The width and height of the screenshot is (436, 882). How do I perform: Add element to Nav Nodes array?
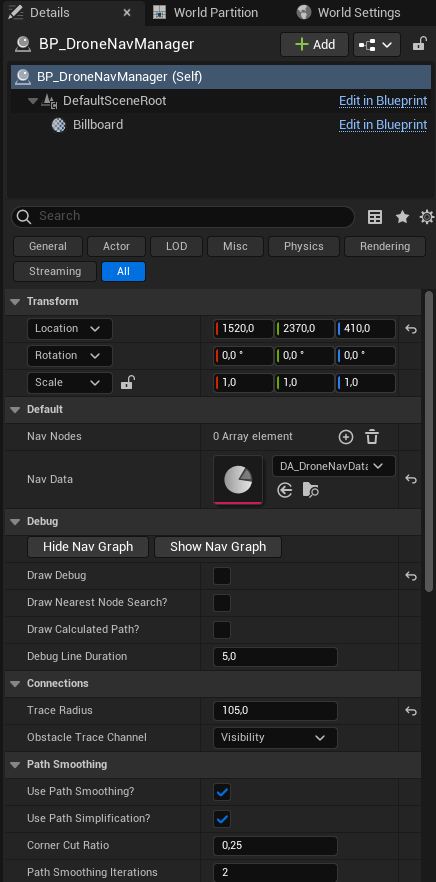pos(346,437)
